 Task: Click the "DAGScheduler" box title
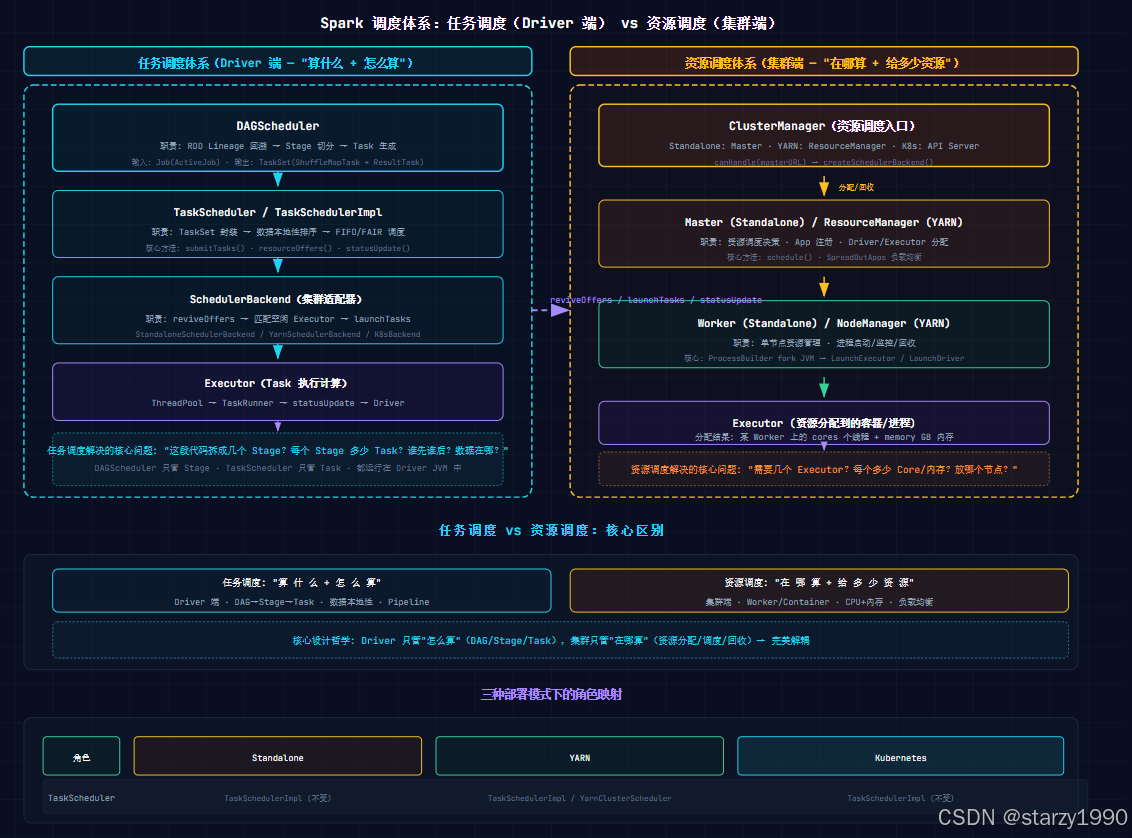coord(278,126)
